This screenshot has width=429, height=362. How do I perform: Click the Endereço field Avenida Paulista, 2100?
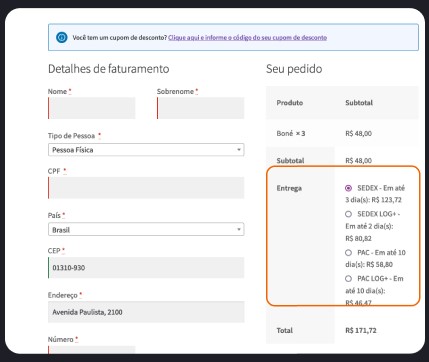[146, 312]
